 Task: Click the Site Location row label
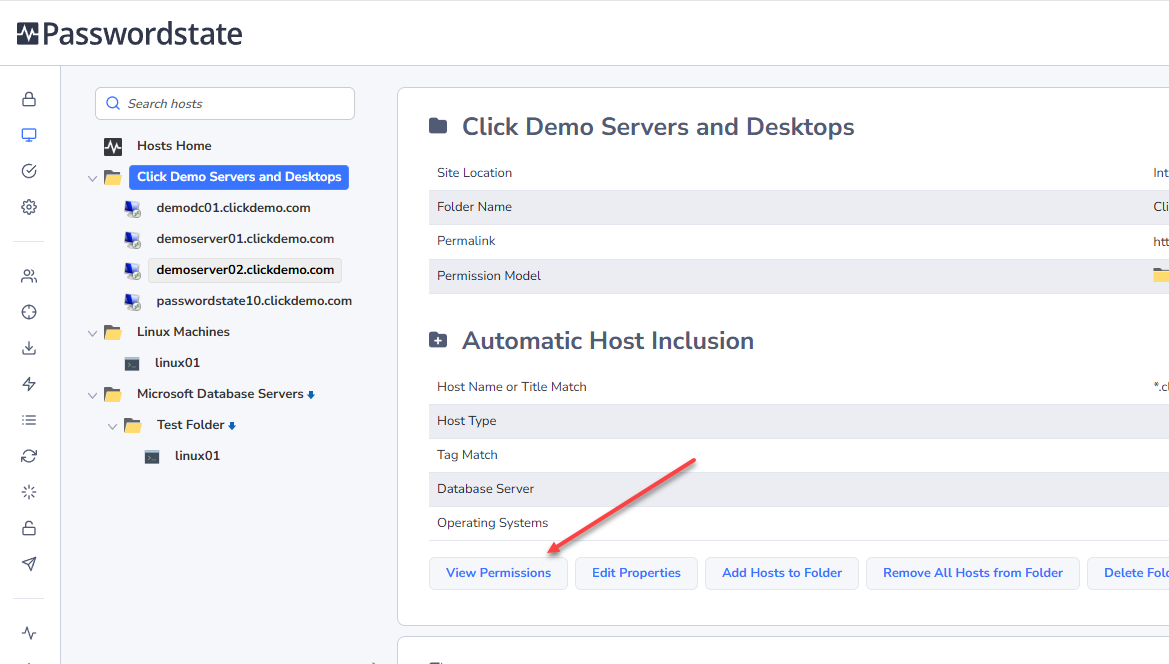click(x=474, y=173)
